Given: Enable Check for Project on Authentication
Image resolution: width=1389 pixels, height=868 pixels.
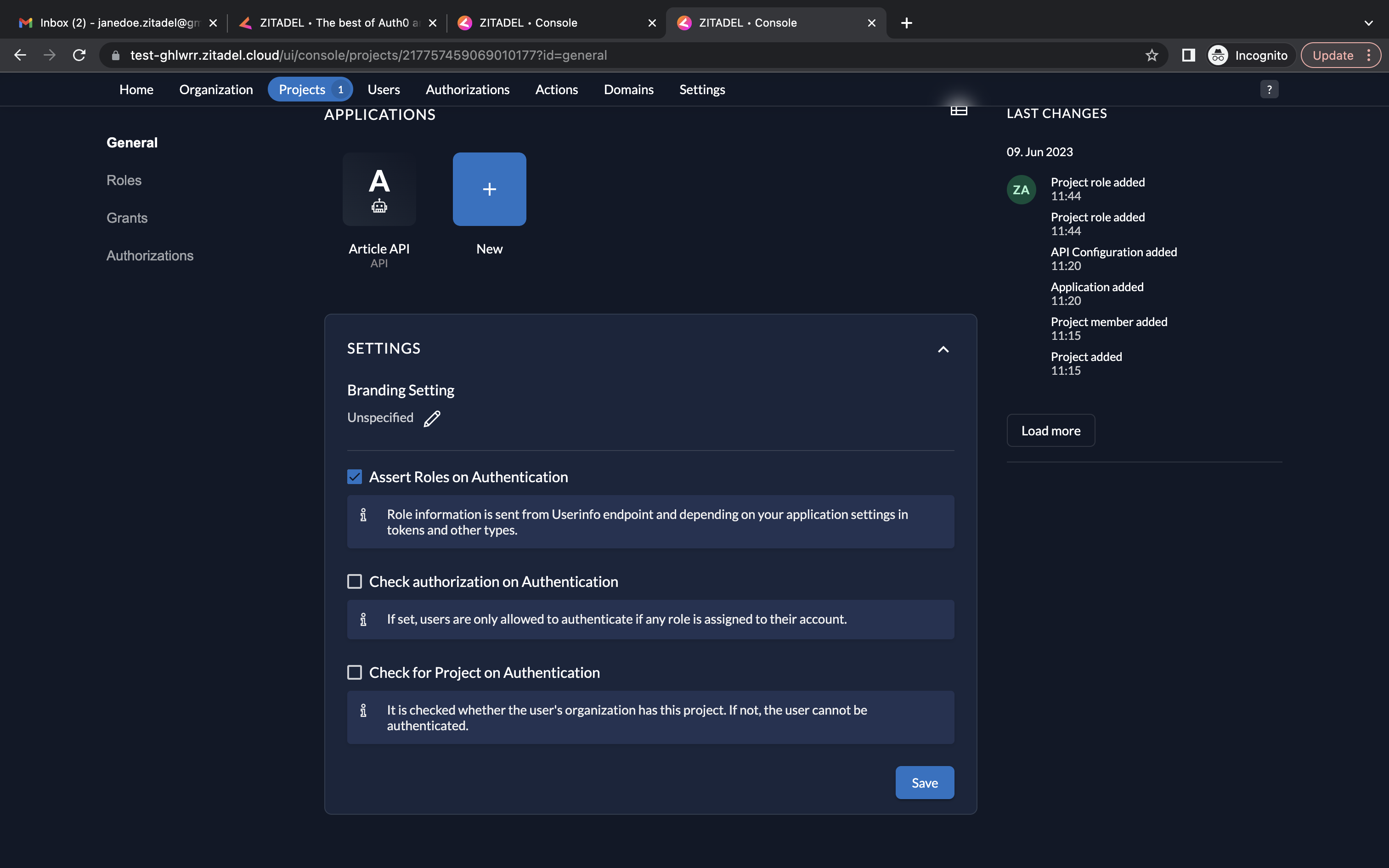Looking at the screenshot, I should pos(355,672).
